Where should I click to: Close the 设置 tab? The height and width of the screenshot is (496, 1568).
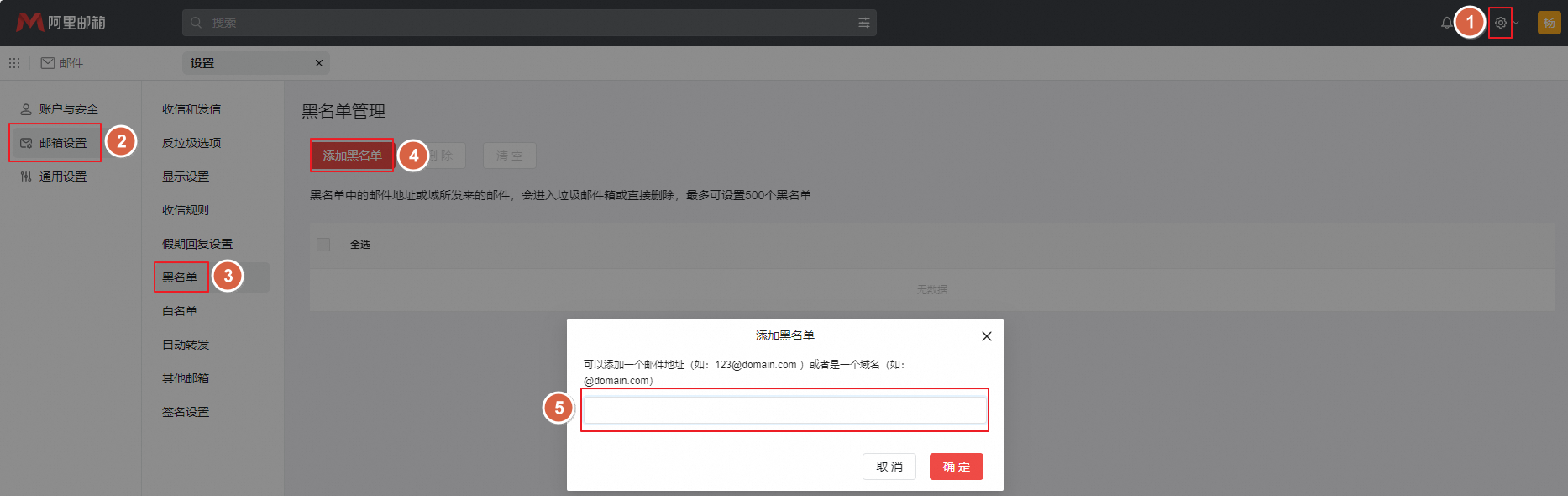[x=319, y=63]
